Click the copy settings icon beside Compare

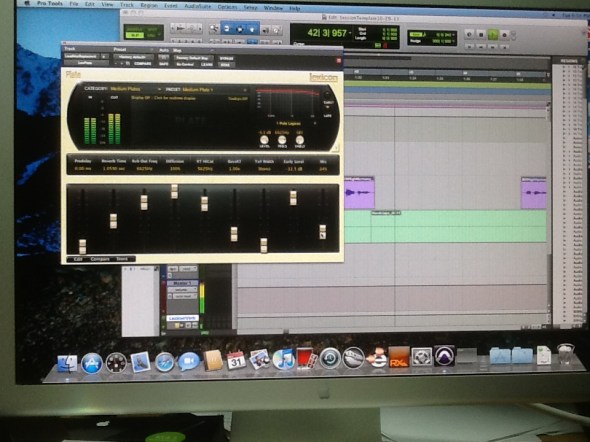[128, 64]
